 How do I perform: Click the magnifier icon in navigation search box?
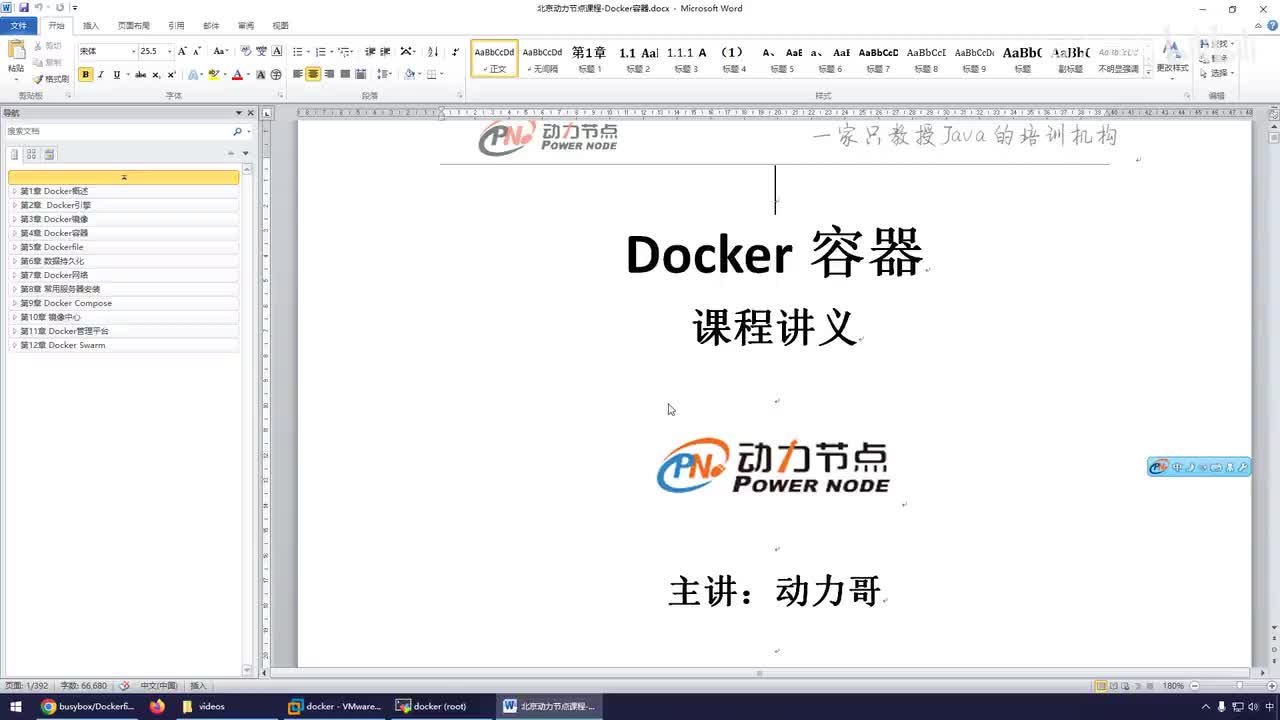[237, 131]
